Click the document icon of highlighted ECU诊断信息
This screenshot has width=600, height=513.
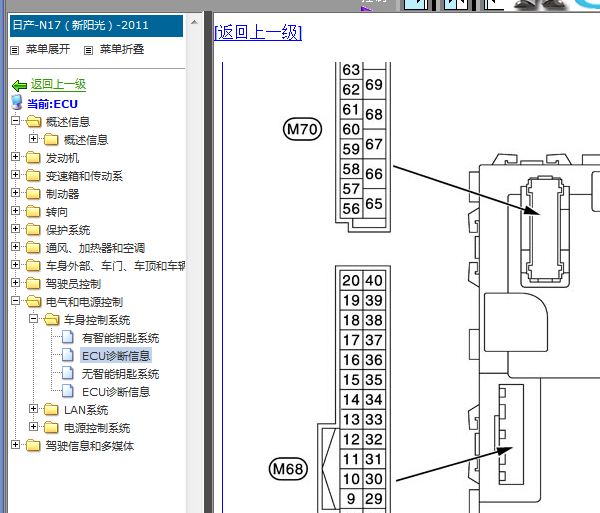(x=68, y=355)
